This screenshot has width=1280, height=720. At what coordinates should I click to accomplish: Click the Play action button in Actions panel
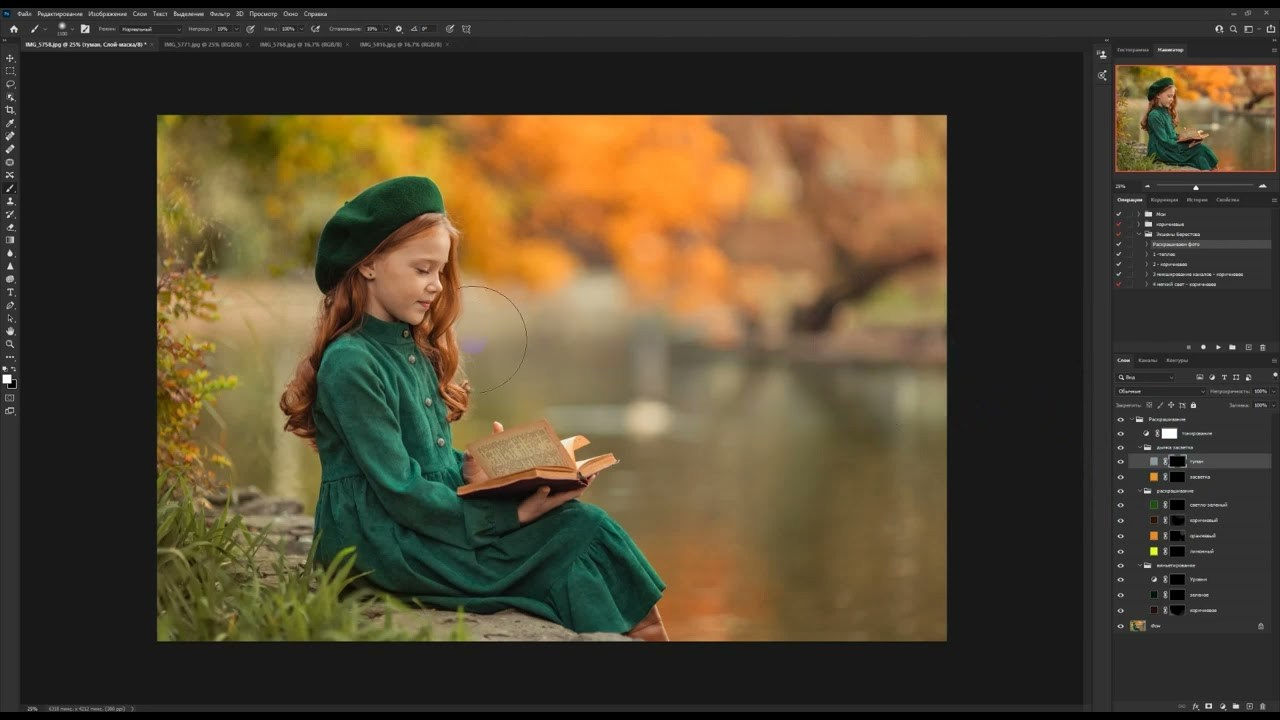pyautogui.click(x=1217, y=347)
